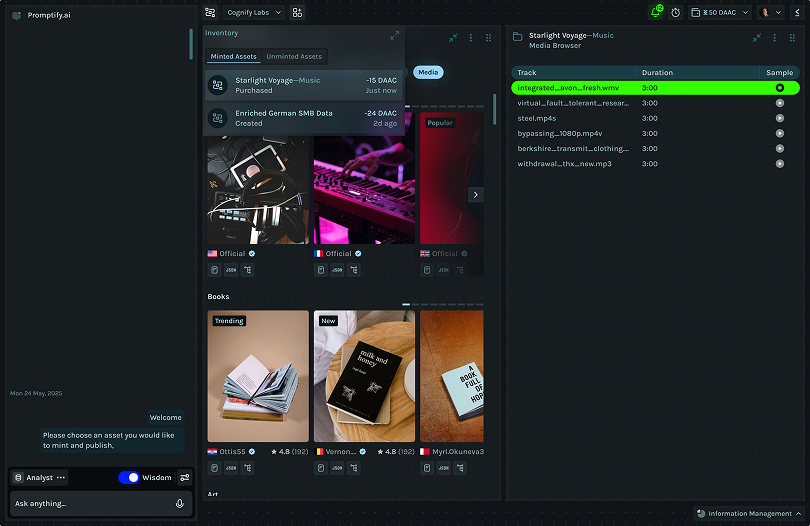Click the Myrl.Okuneva3 author name
Screen dimensions: 810x526
click(x=458, y=452)
